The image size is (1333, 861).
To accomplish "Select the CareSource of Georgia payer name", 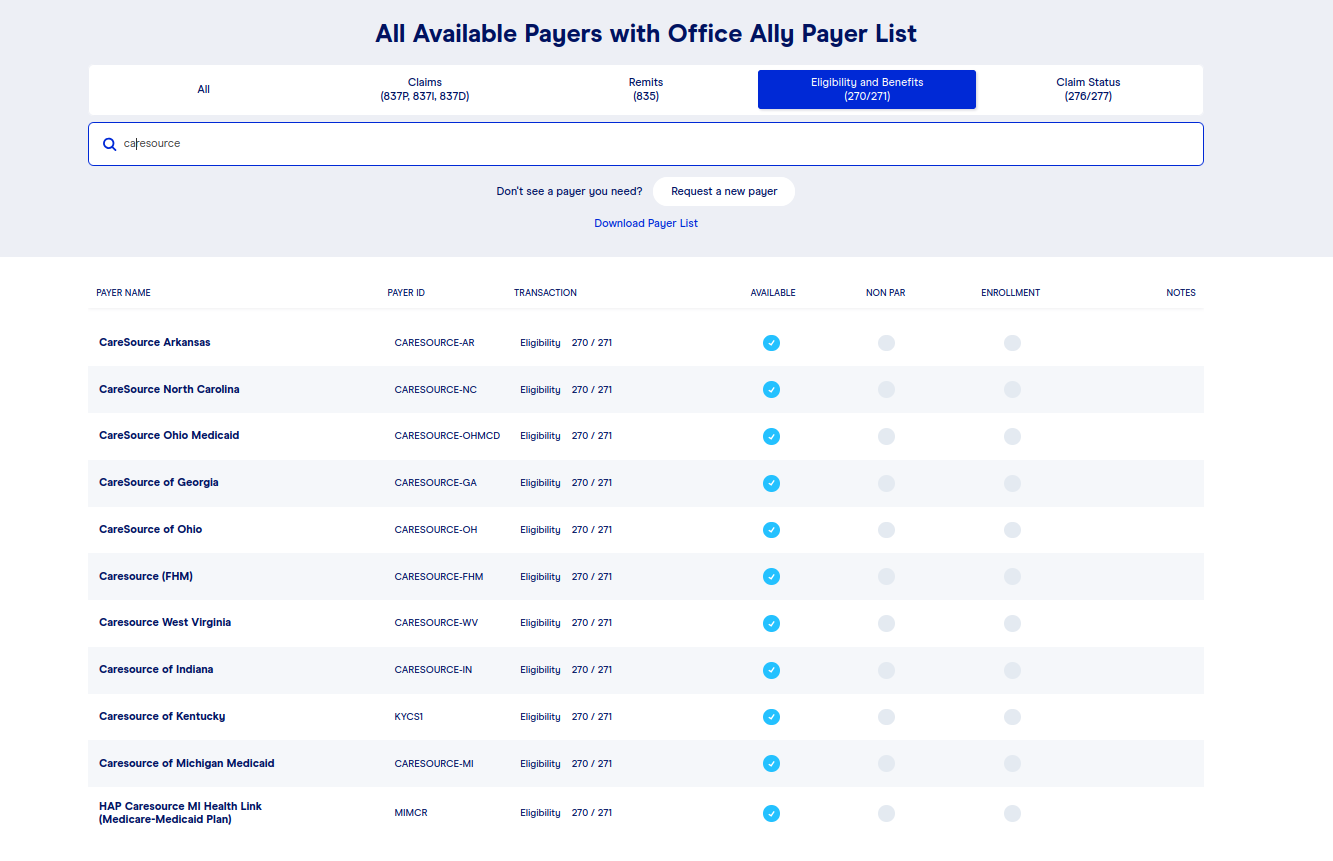I will coord(159,483).
